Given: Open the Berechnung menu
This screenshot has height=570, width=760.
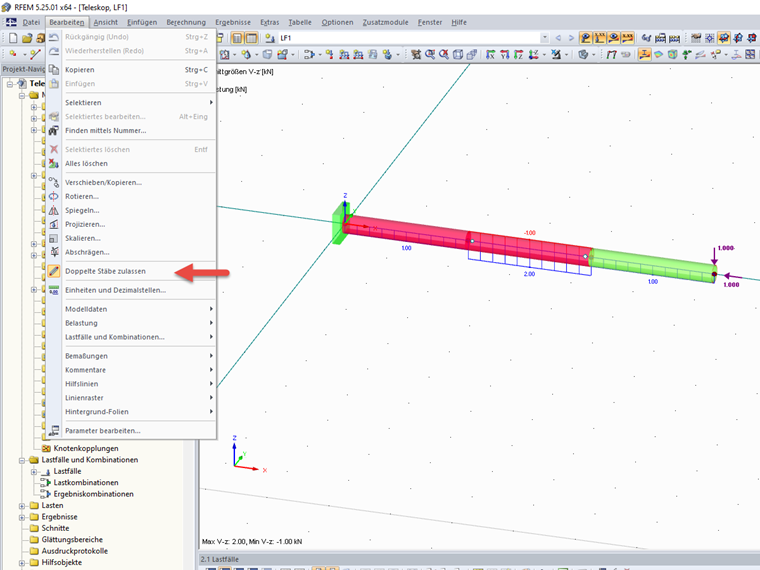Looking at the screenshot, I should pyautogui.click(x=186, y=22).
